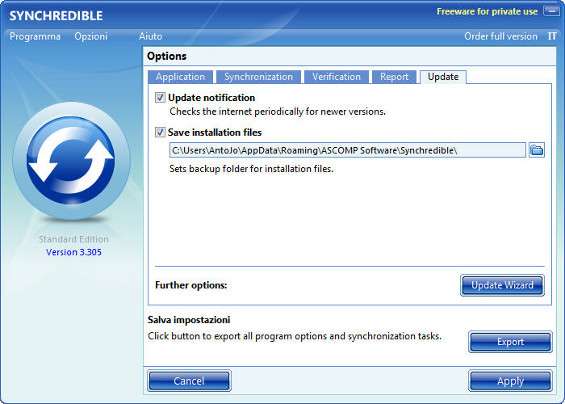Apply the options settings

point(510,381)
